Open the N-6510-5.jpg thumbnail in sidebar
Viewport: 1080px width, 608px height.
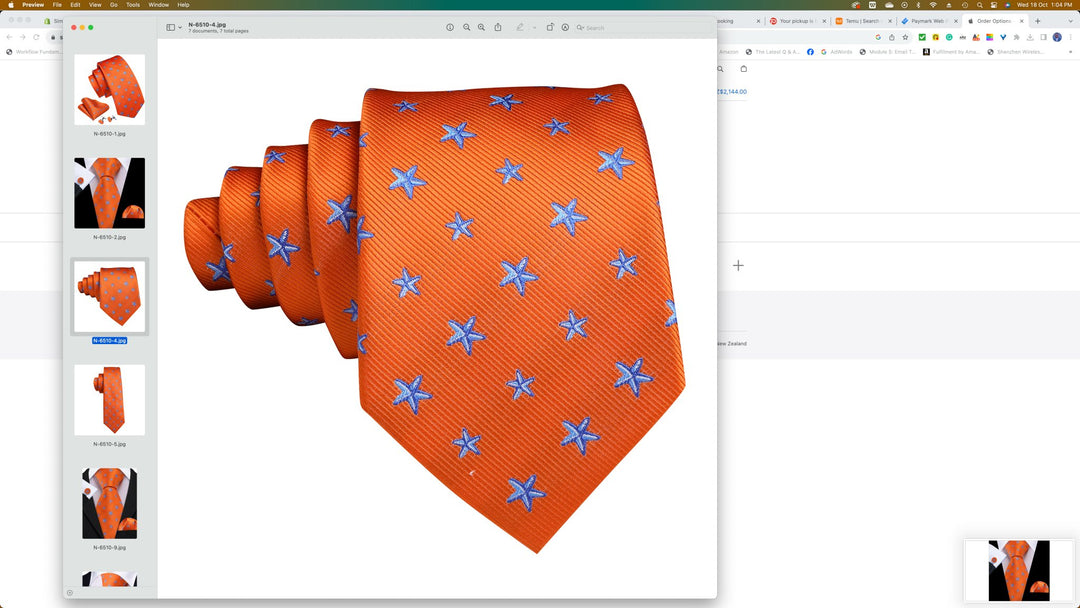(109, 400)
